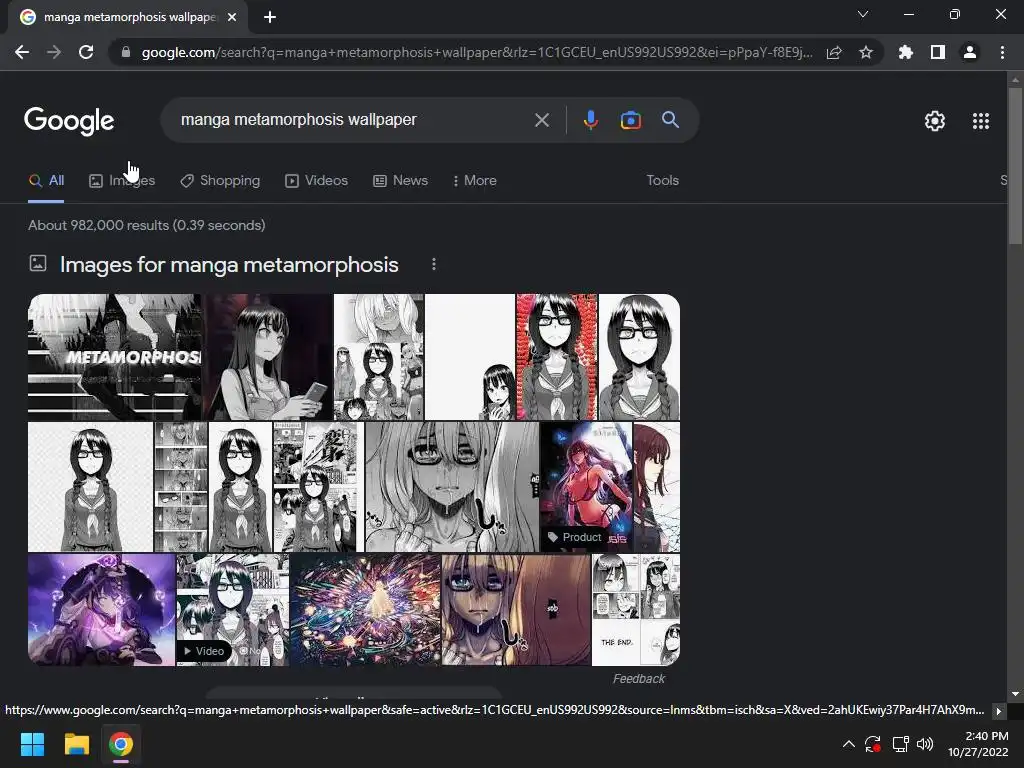Reload the current page
The image size is (1024, 768).
[86, 52]
